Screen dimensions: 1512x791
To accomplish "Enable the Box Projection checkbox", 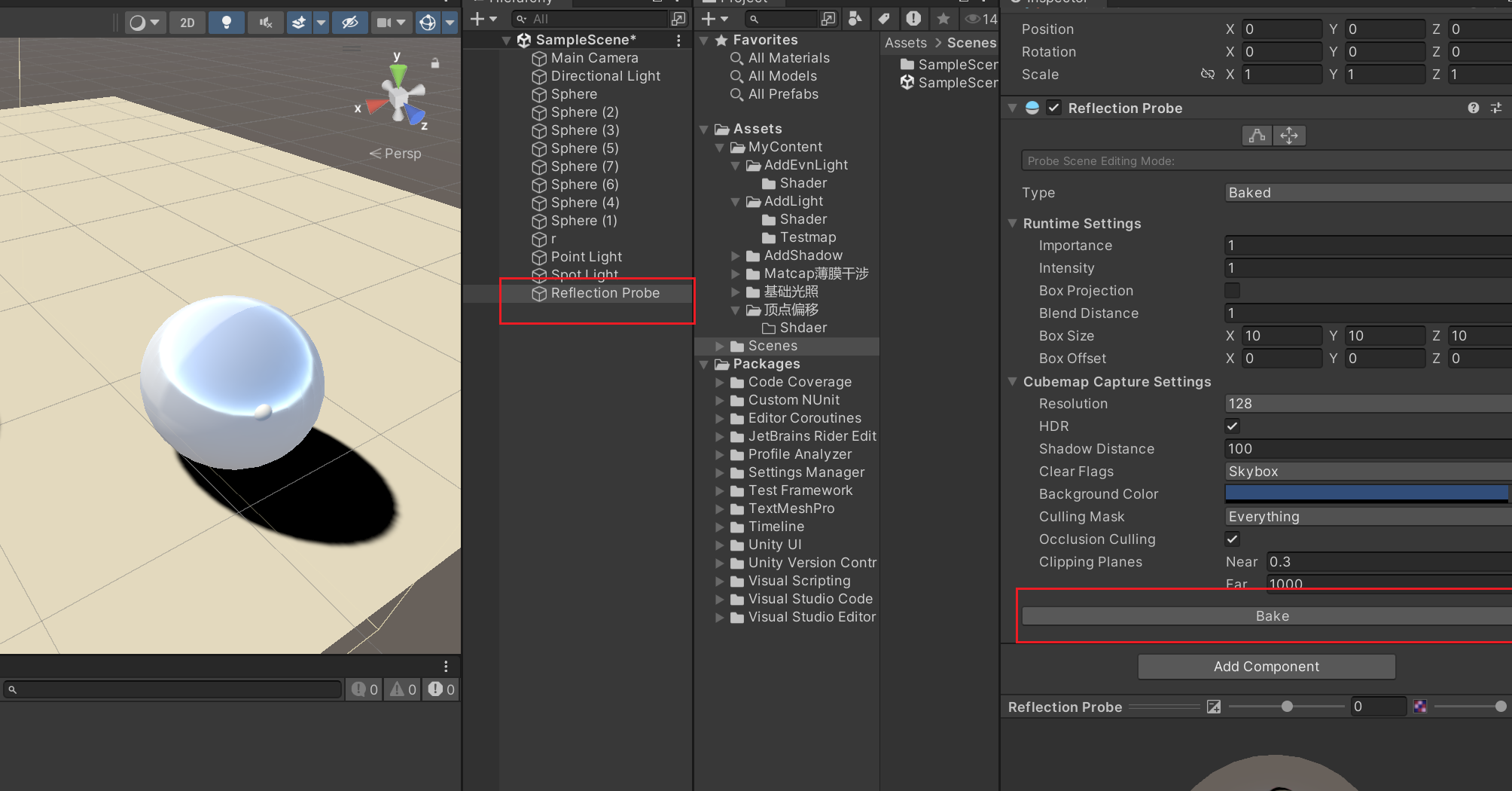I will pos(1233,291).
